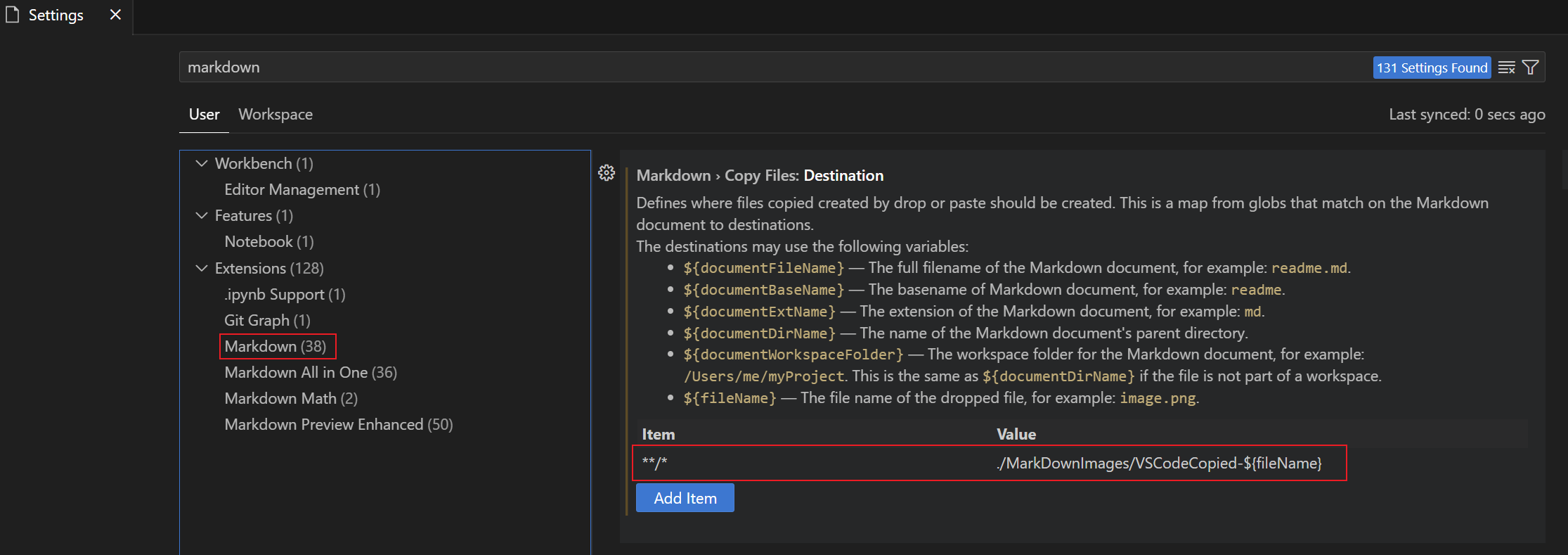Viewport: 1568px width, 555px height.
Task: Open Markdown All in One settings
Action: [x=311, y=372]
